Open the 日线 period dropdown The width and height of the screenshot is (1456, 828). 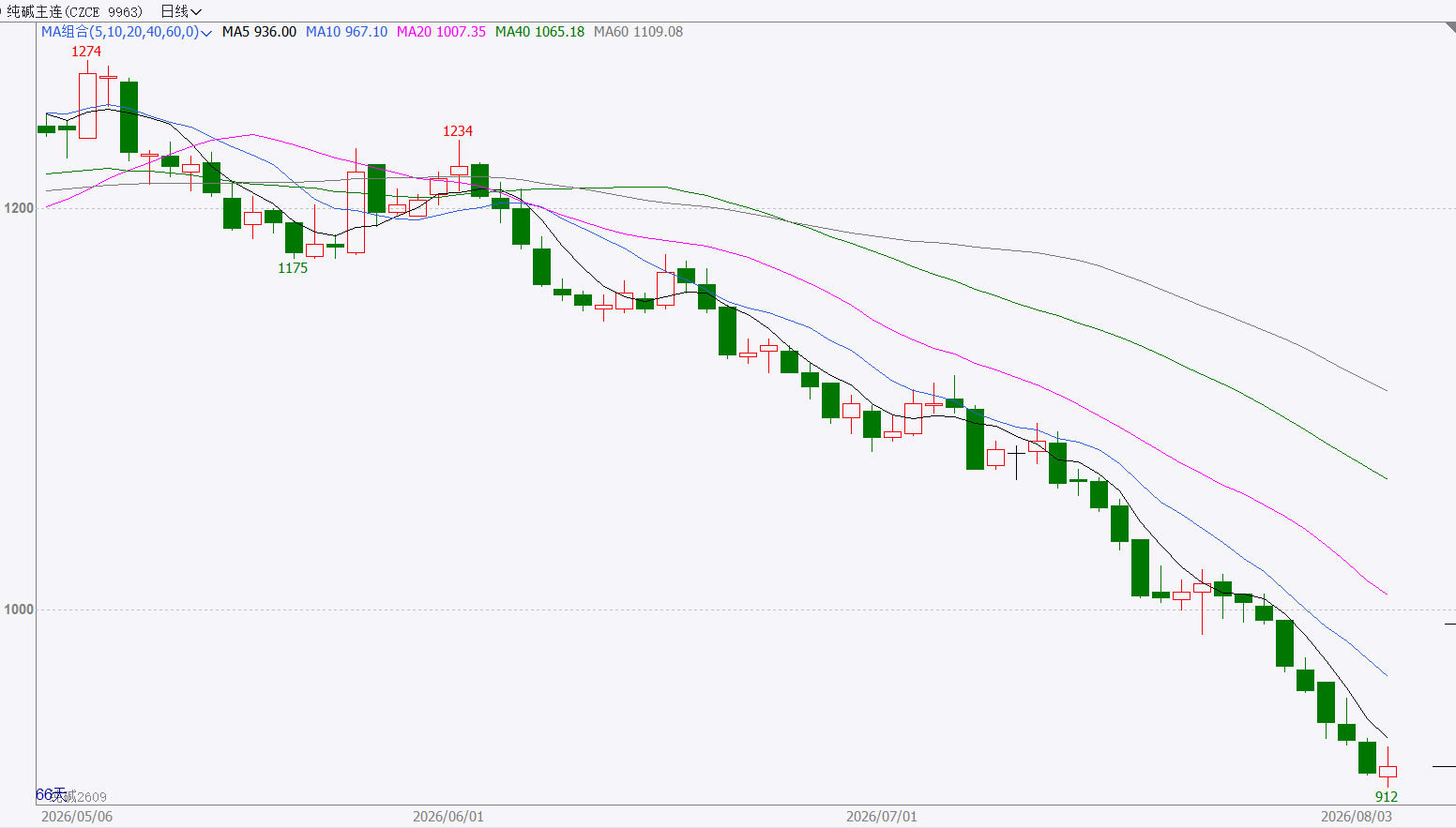tap(181, 11)
